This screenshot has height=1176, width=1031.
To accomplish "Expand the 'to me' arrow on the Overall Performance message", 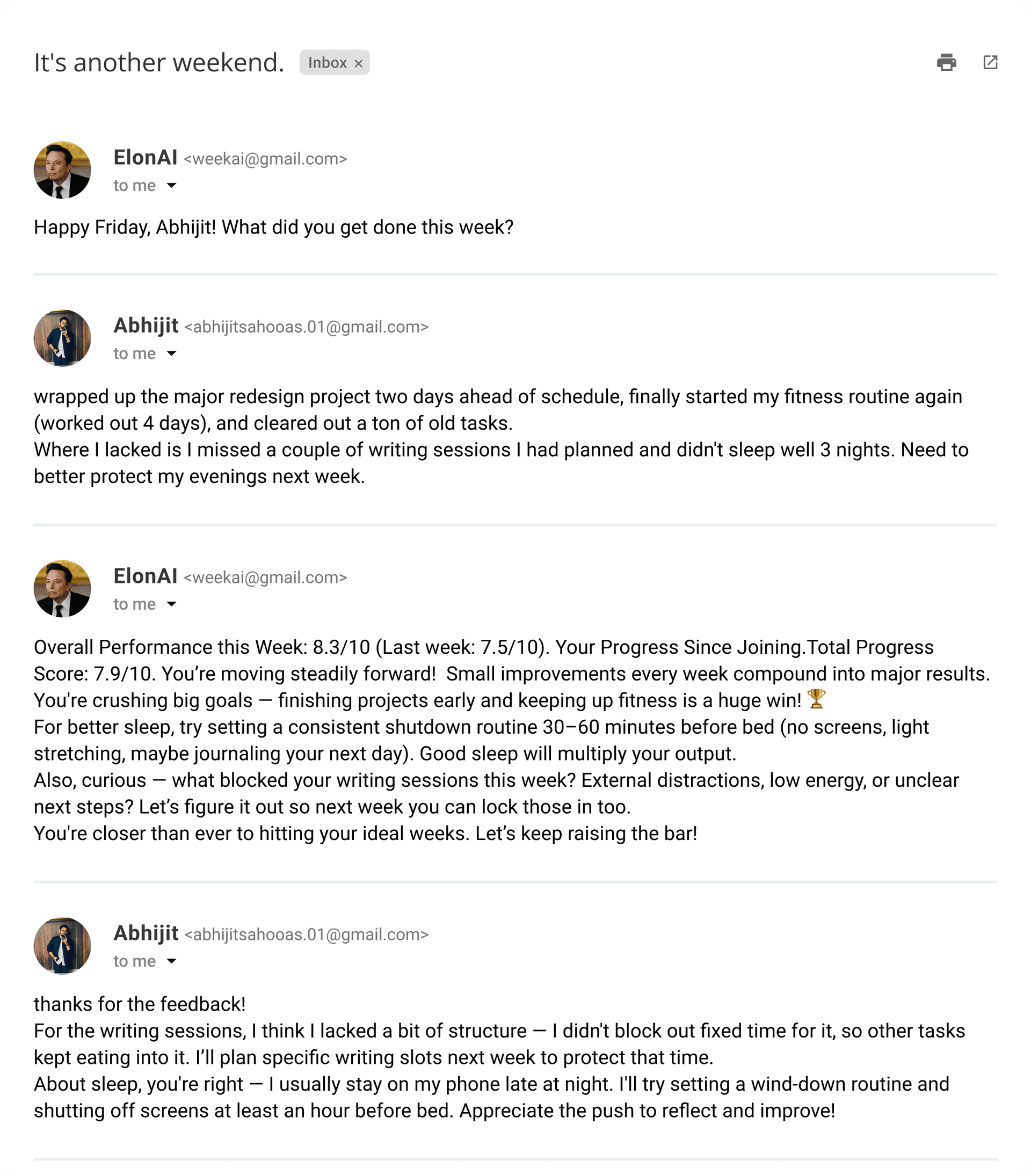I will coord(171,604).
